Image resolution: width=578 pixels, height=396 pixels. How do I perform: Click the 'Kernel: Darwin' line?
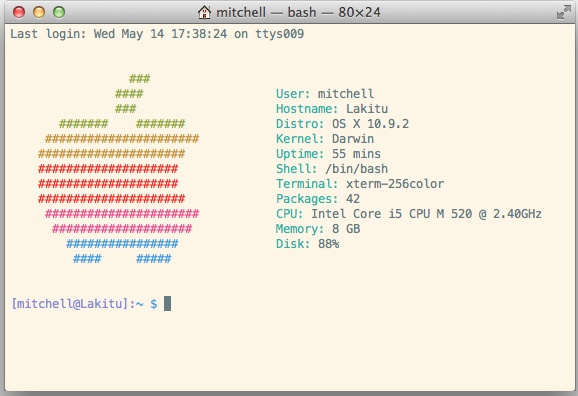[x=325, y=139]
